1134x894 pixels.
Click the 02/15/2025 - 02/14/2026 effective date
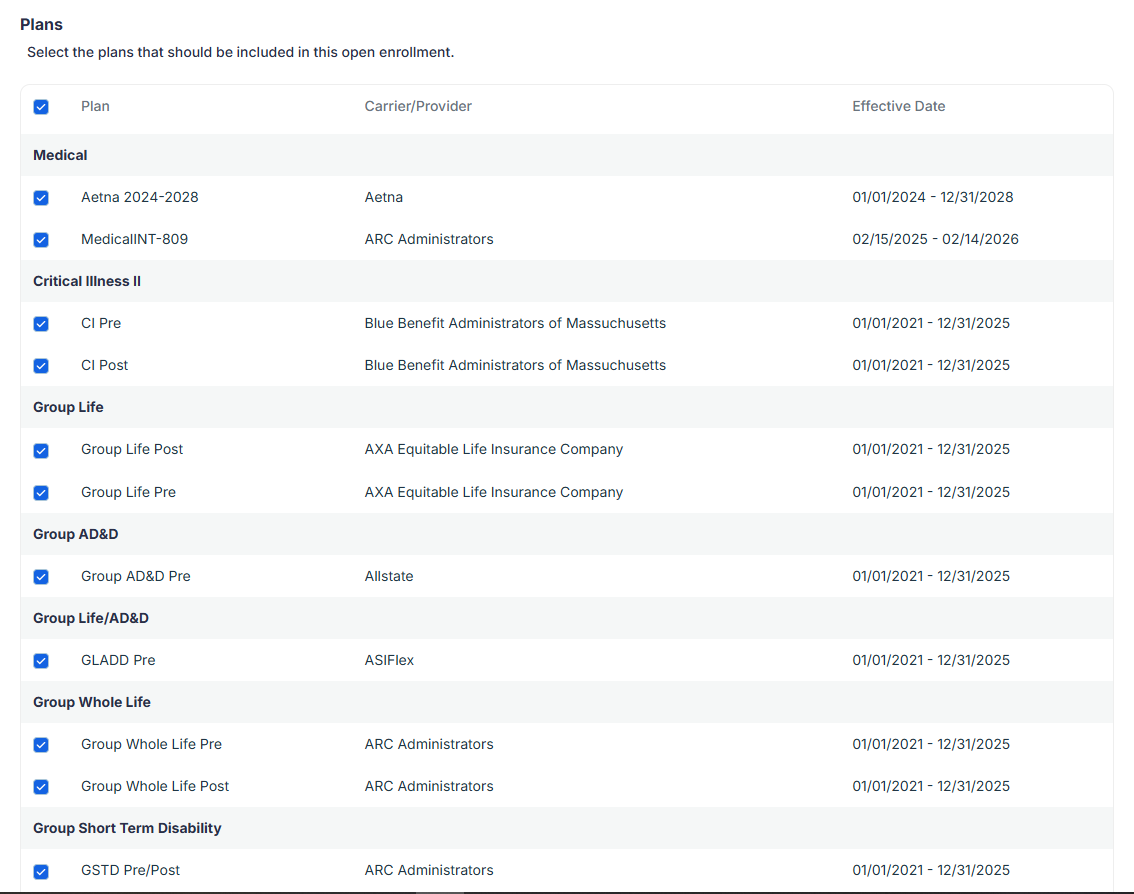[935, 239]
